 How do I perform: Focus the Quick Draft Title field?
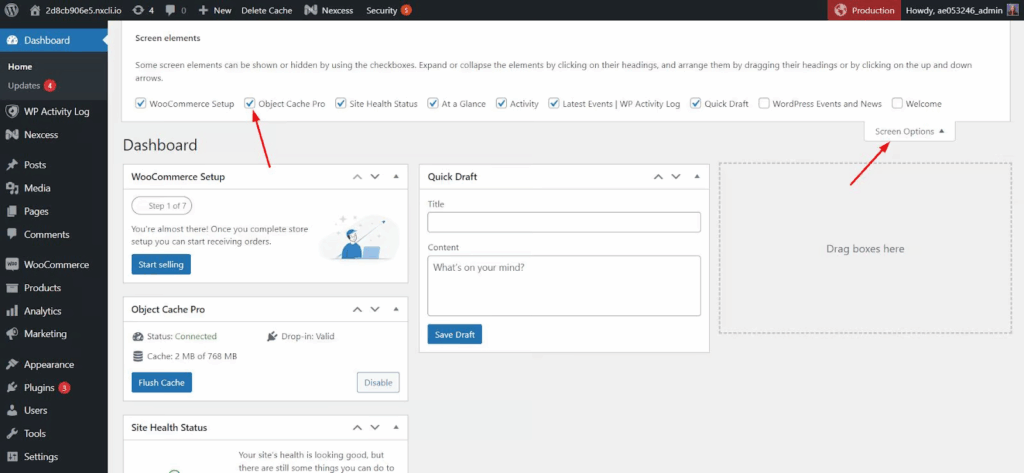tap(564, 222)
